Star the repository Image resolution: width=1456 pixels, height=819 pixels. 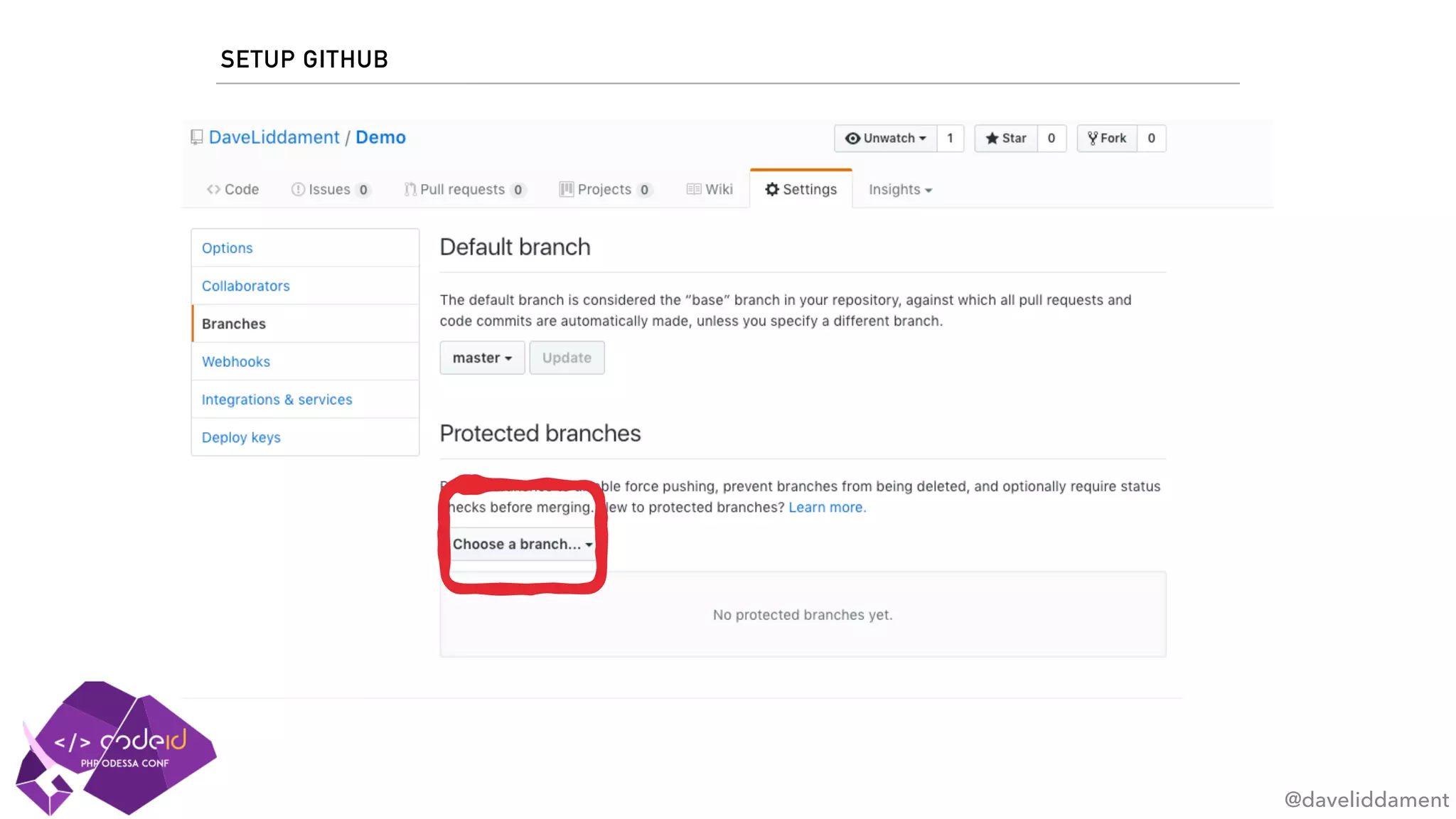1005,138
